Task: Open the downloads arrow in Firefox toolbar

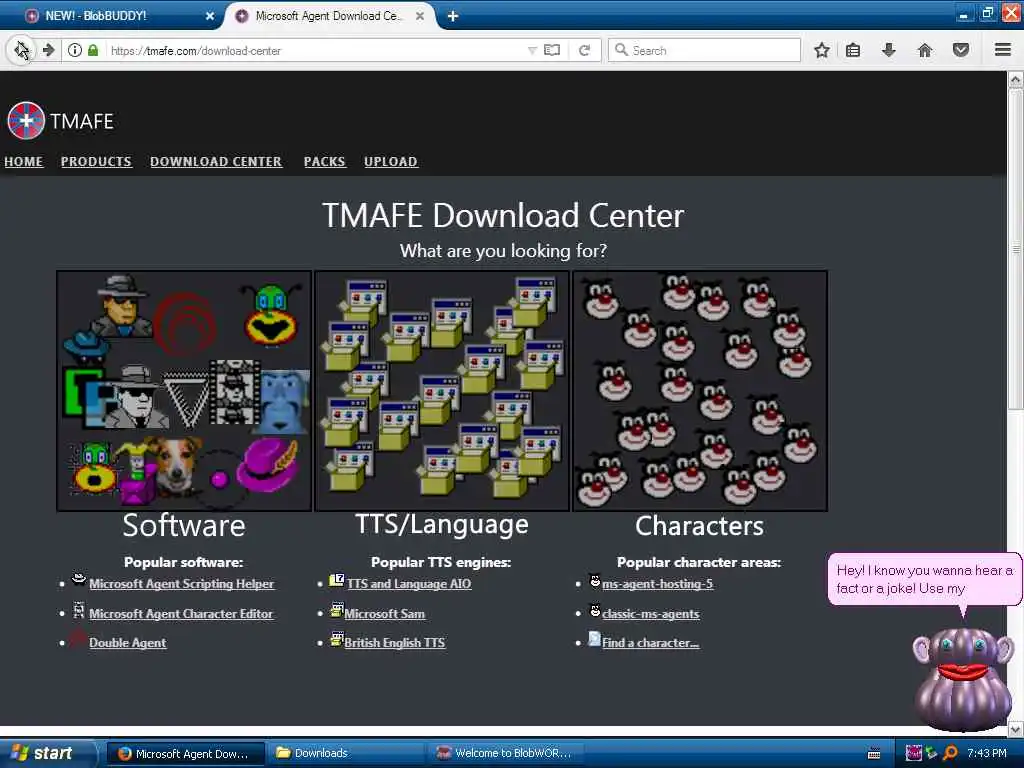Action: point(888,50)
